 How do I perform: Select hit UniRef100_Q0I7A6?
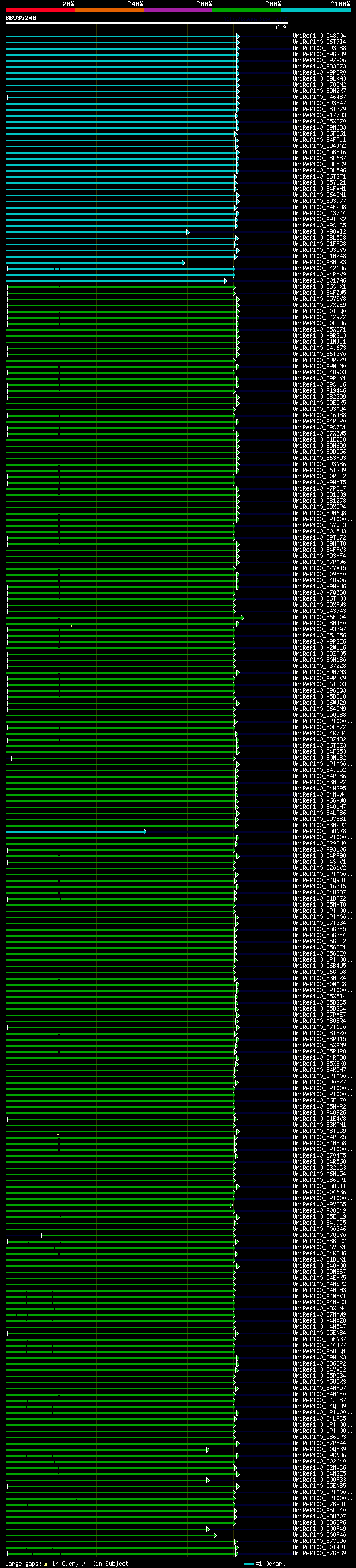tap(319, 280)
